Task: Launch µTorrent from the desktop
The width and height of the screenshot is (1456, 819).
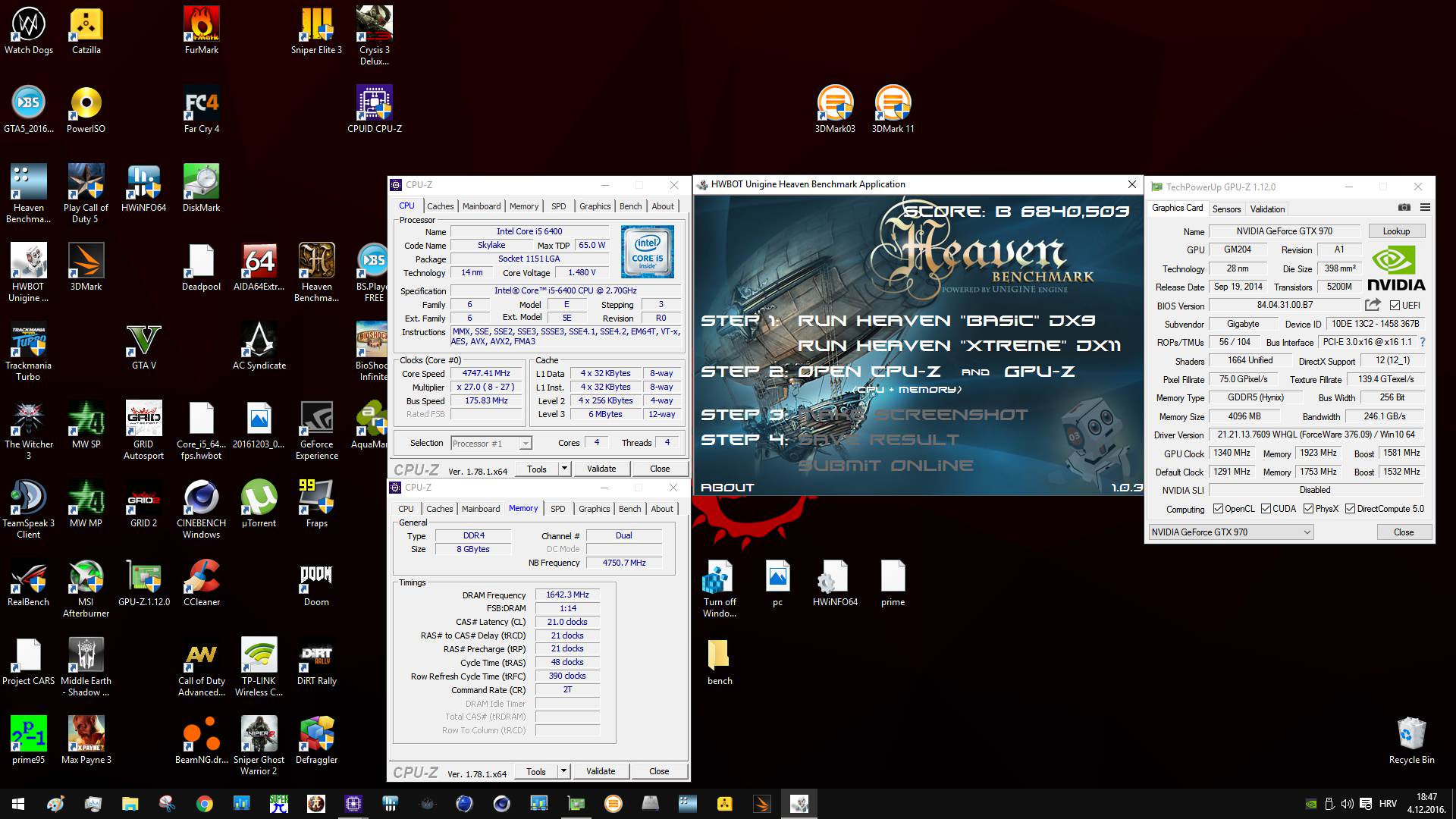Action: (x=259, y=504)
